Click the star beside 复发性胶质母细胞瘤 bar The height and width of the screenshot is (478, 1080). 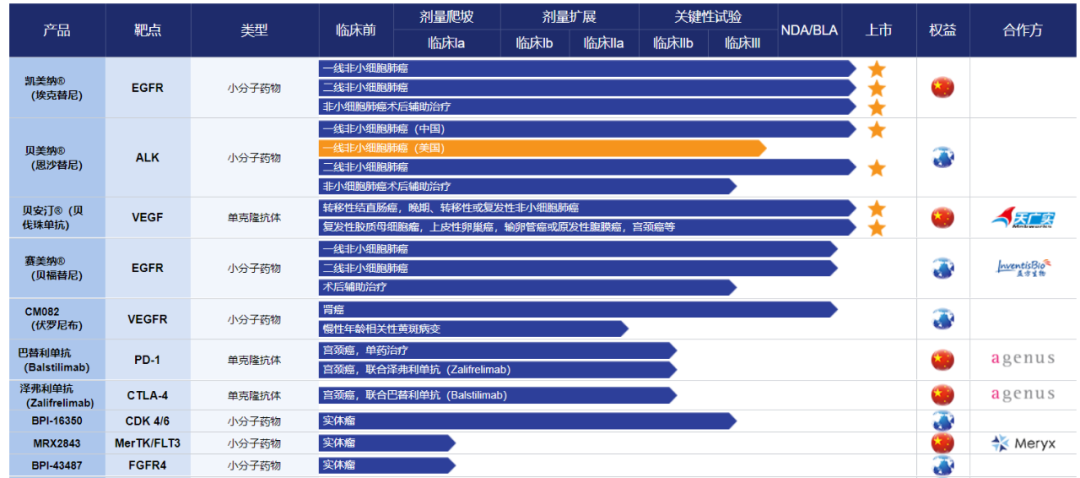tap(876, 227)
